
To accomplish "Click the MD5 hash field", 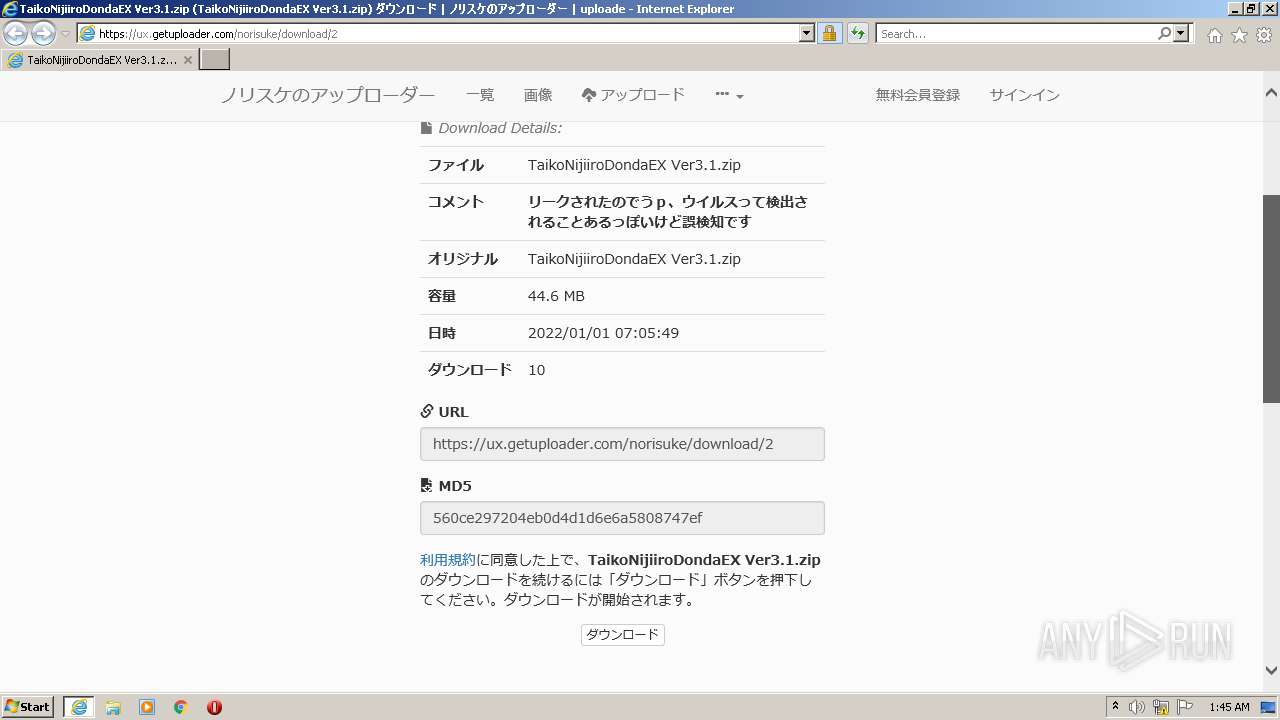I will pyautogui.click(x=622, y=518).
